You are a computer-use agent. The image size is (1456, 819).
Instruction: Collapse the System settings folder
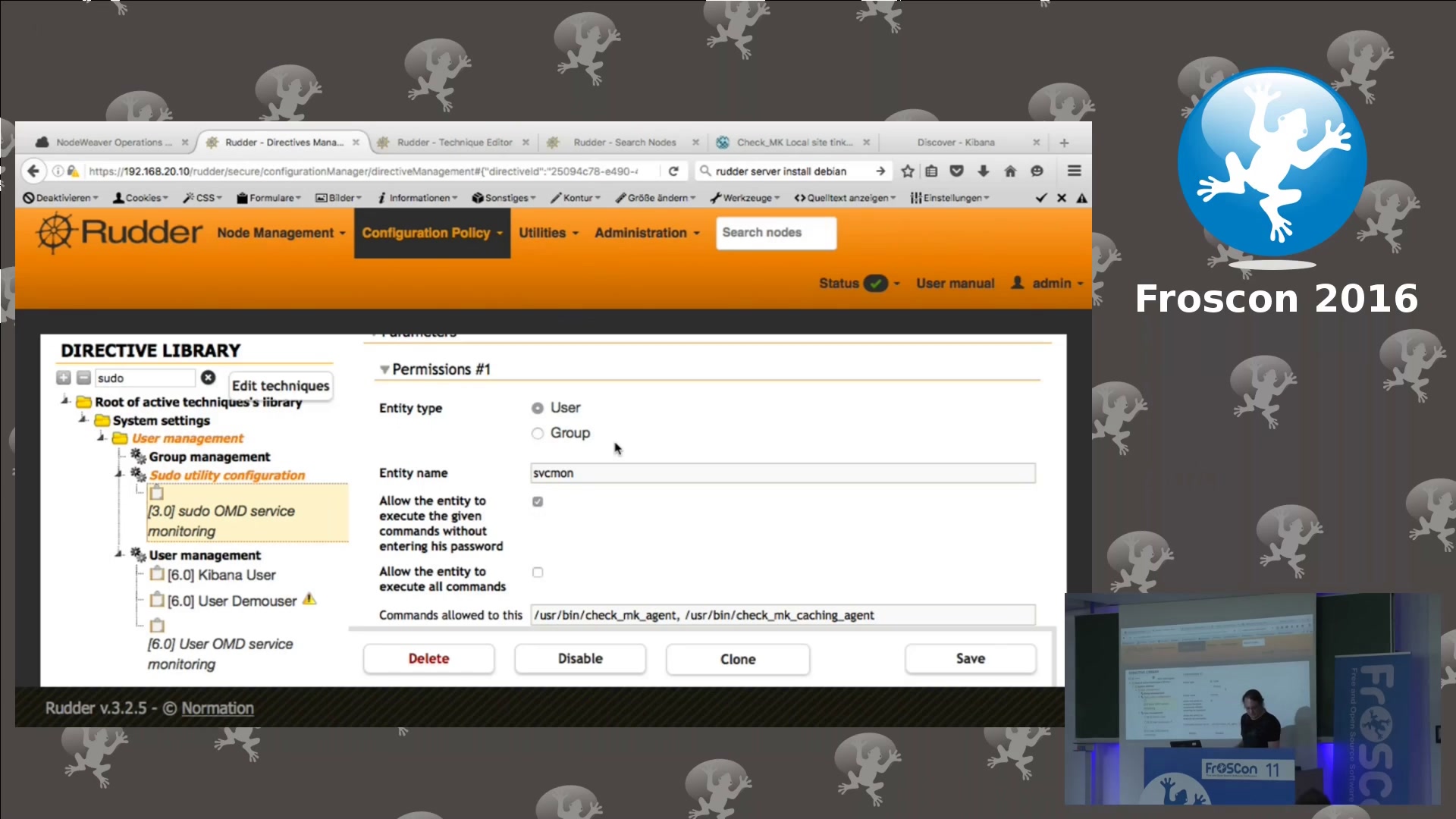pyautogui.click(x=83, y=419)
